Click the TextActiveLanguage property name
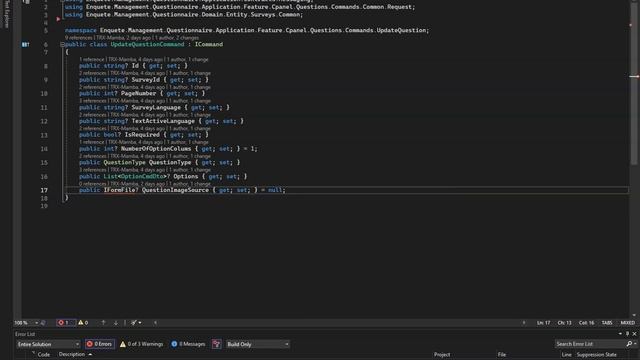Image resolution: width=640 pixels, height=360 pixels. [163, 121]
